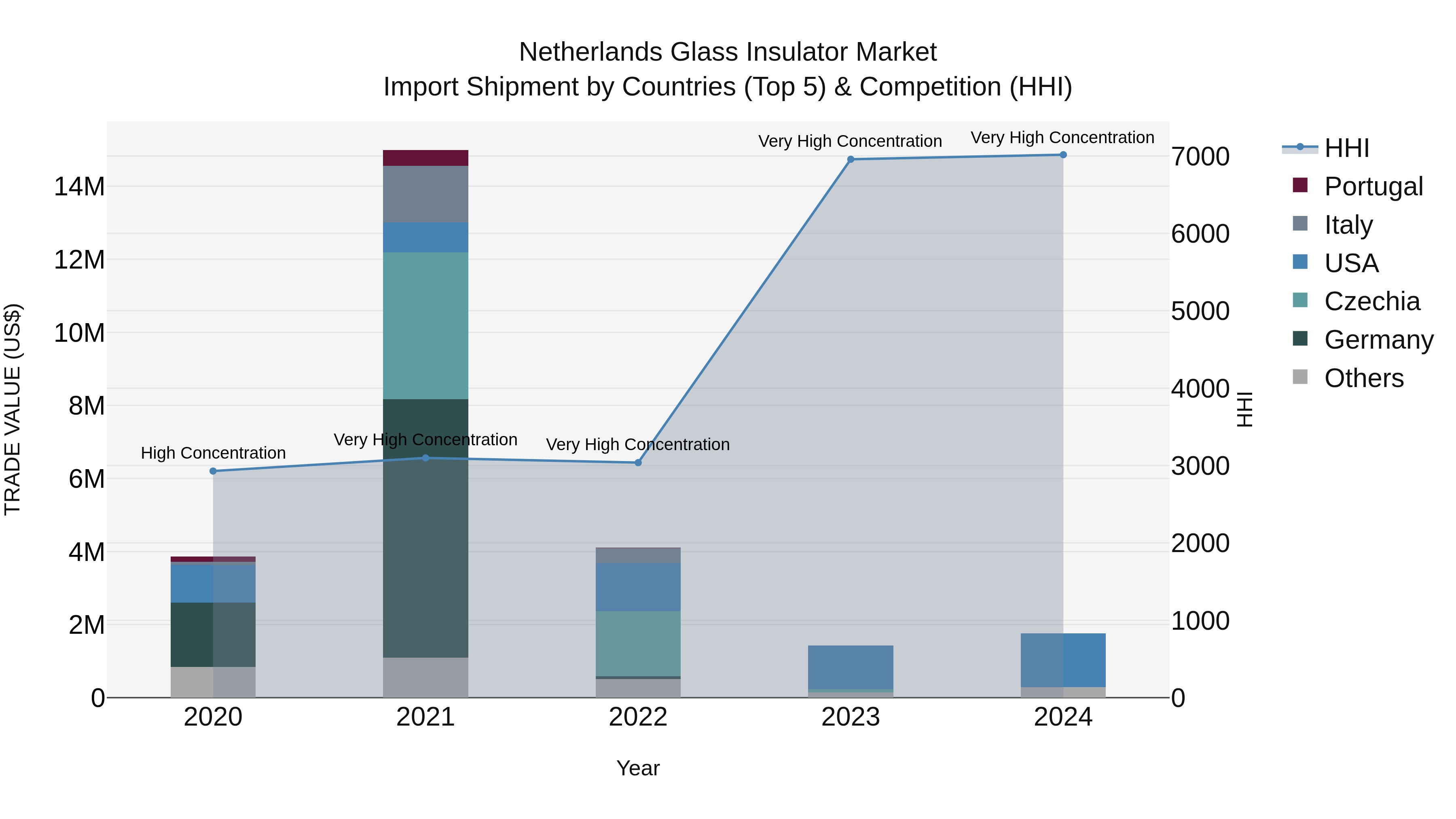Click the 'TRADE VALUE (US$)' axis title

click(x=13, y=409)
